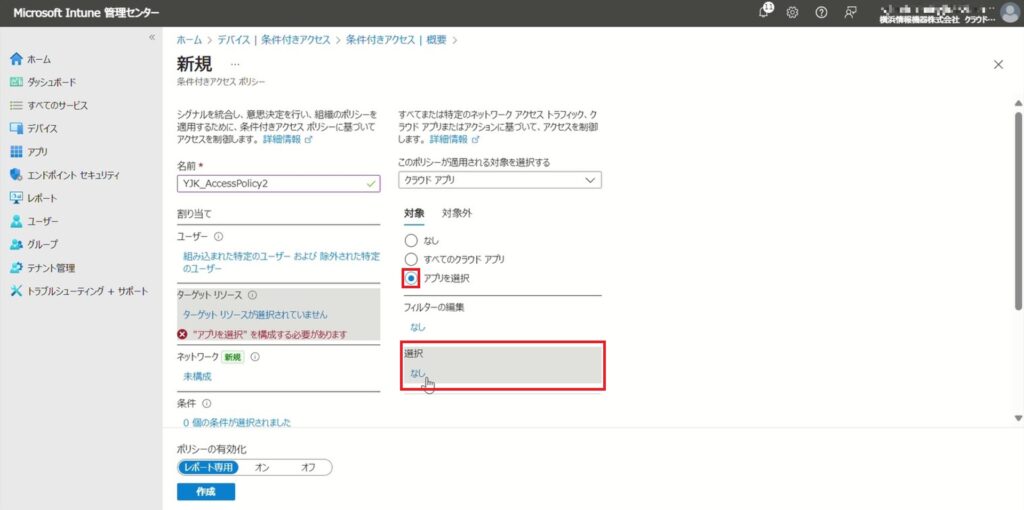The width and height of the screenshot is (1024, 510).
Task: Open the ellipsis menu beside 新規
Action: tap(235, 64)
